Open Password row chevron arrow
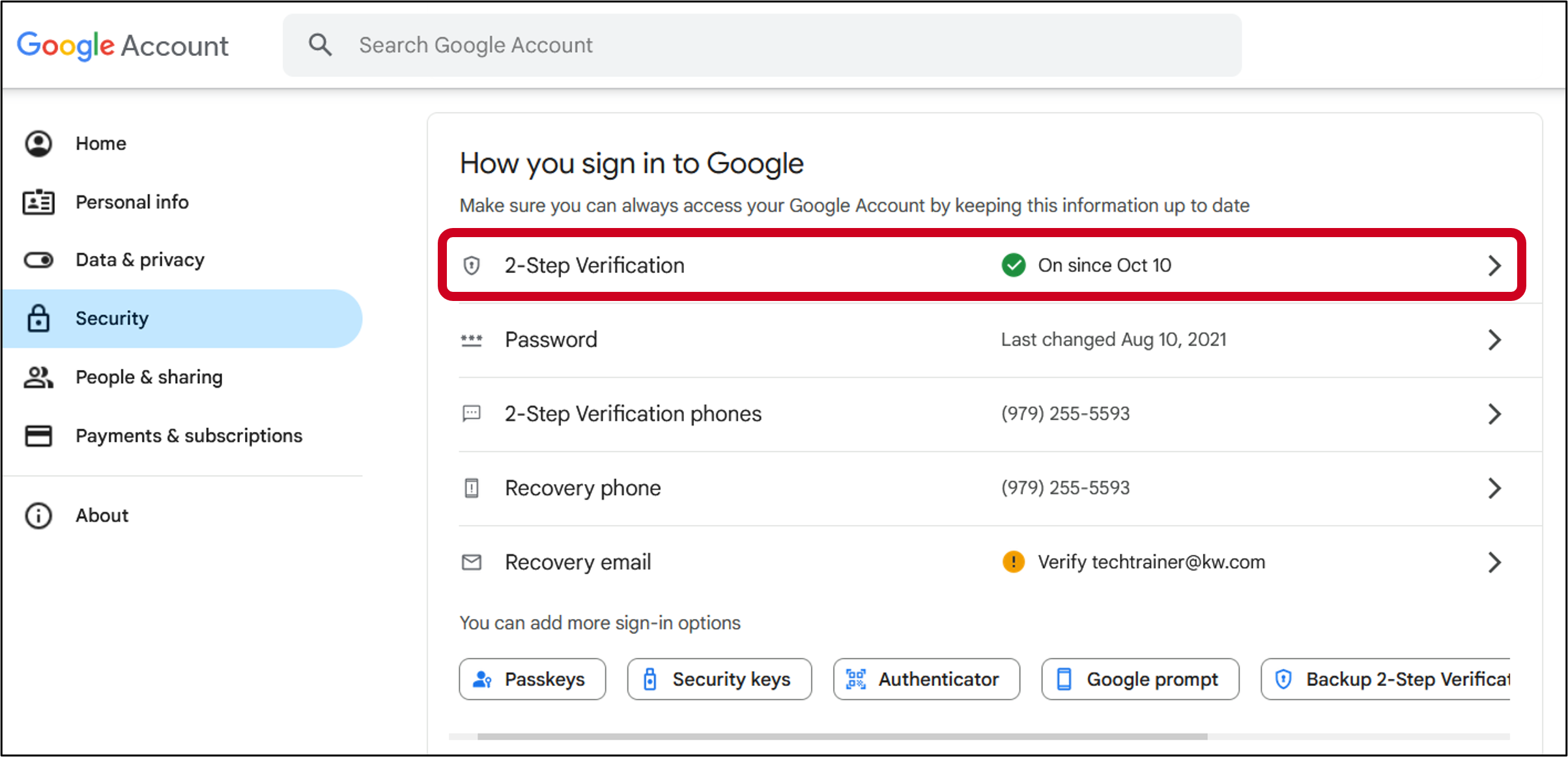This screenshot has height=757, width=1568. tap(1495, 339)
